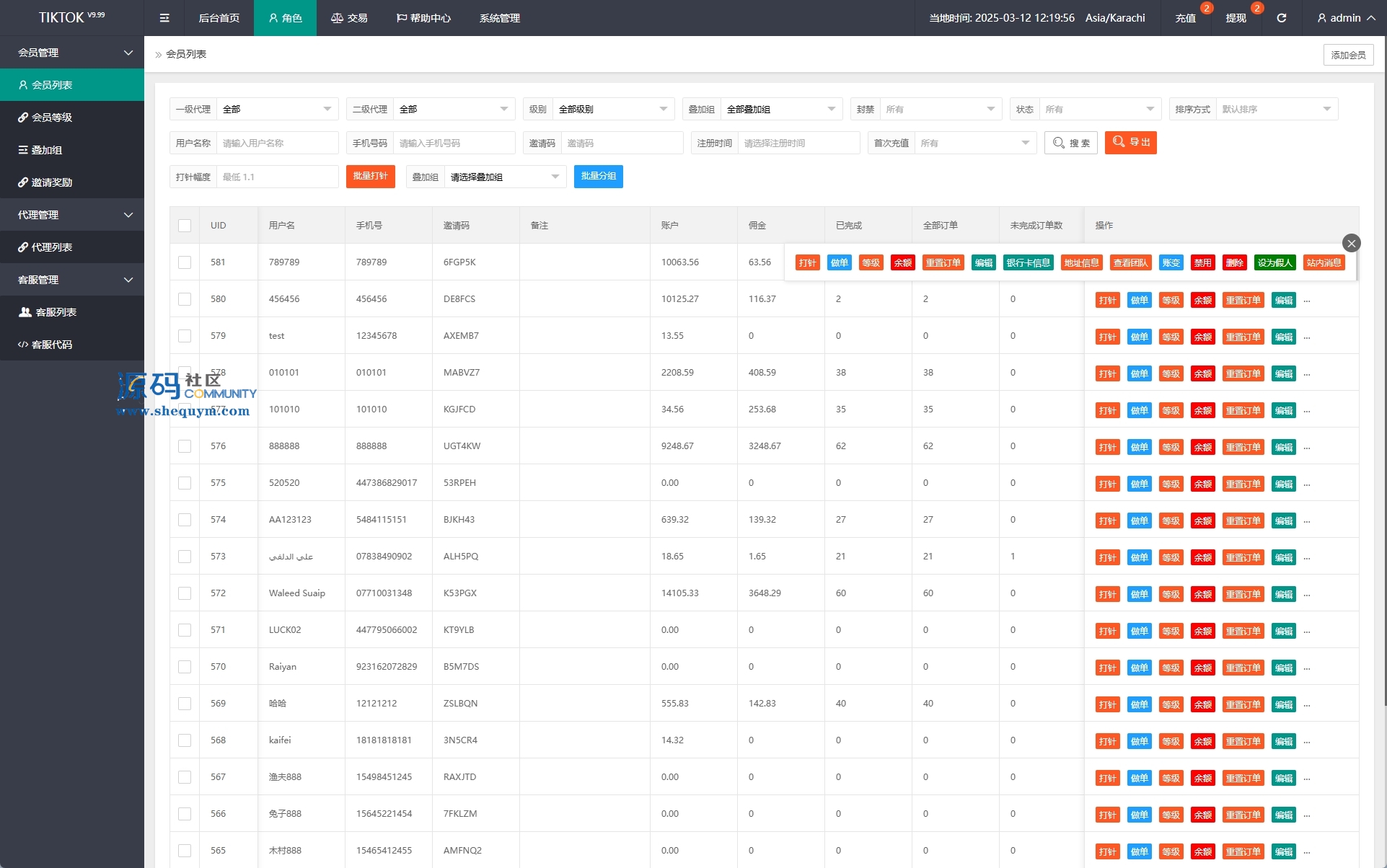
Task: Open the 首次充值 dropdown
Action: click(x=975, y=143)
